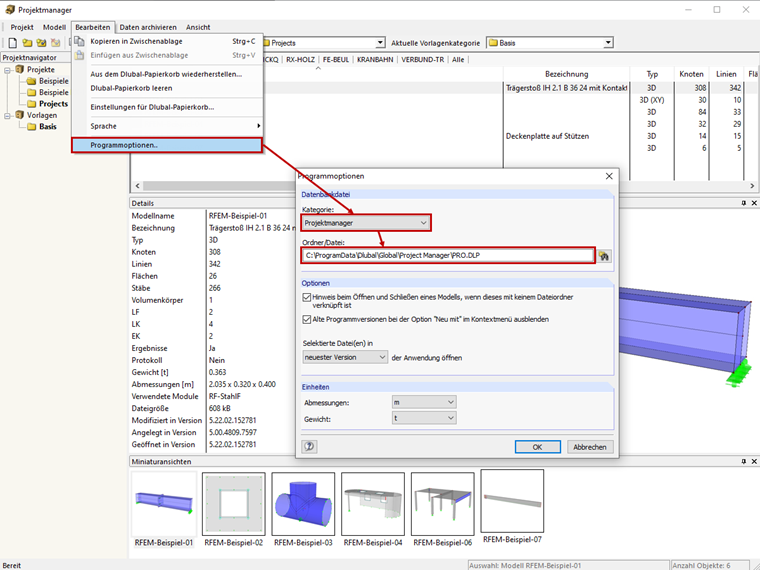Screen dimensions: 760x570
Task: Expand the Sprache submenu arrow
Action: tap(258, 126)
